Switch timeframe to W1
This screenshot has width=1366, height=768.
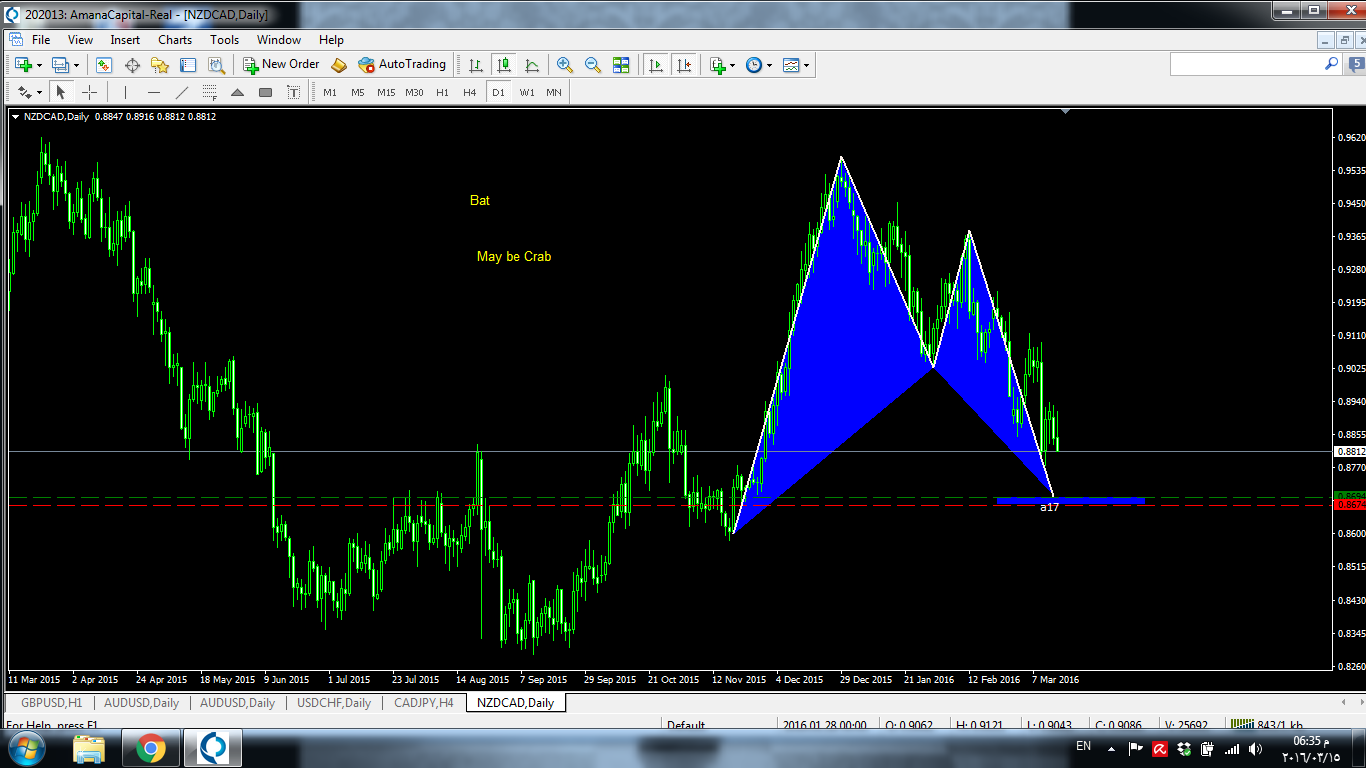pyautogui.click(x=526, y=92)
